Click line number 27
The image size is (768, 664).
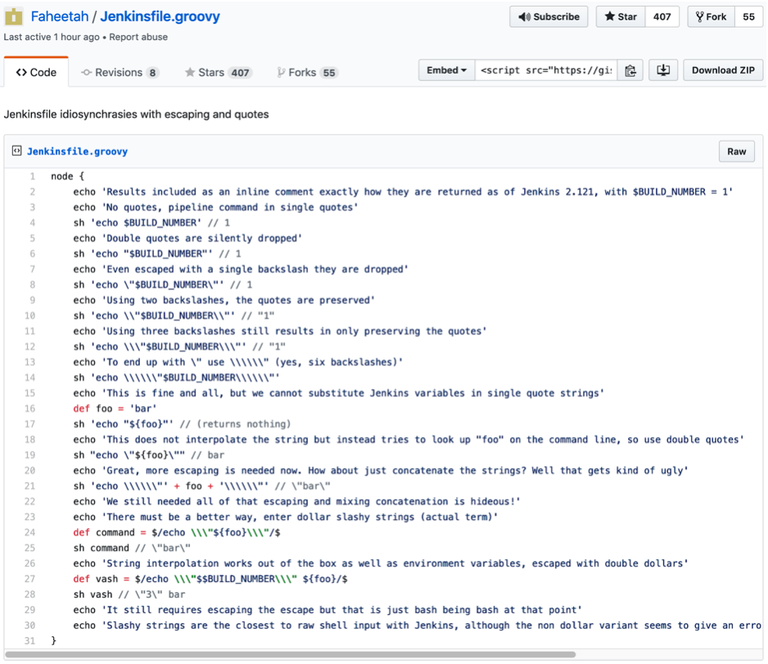coord(30,579)
